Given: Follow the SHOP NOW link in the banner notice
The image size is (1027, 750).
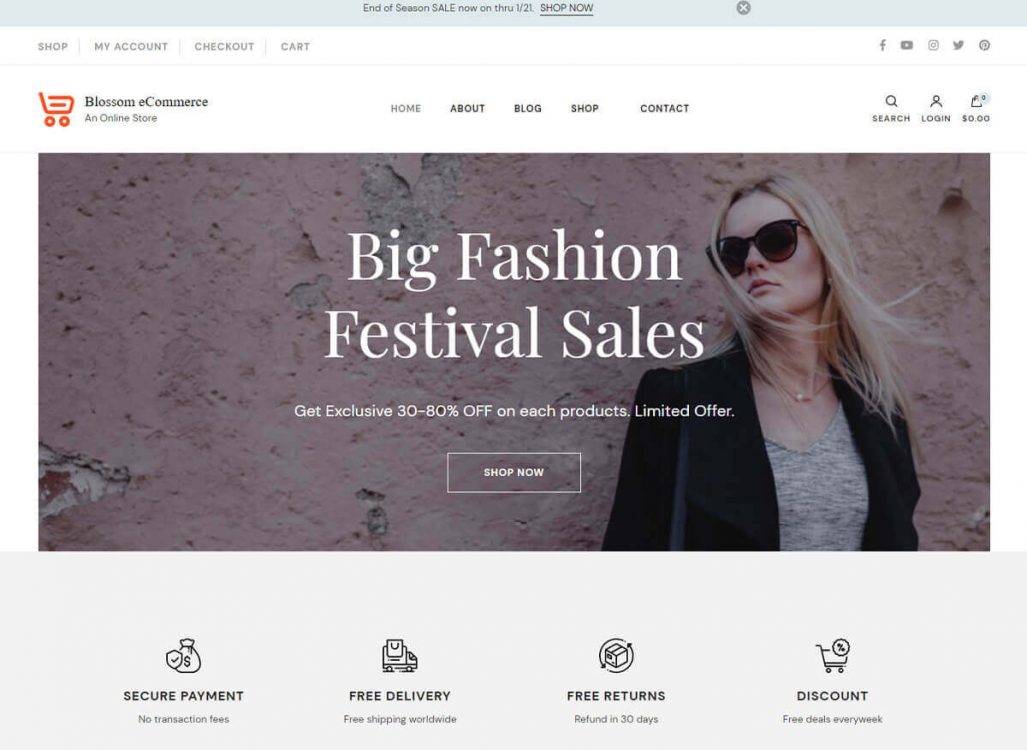Looking at the screenshot, I should [567, 8].
